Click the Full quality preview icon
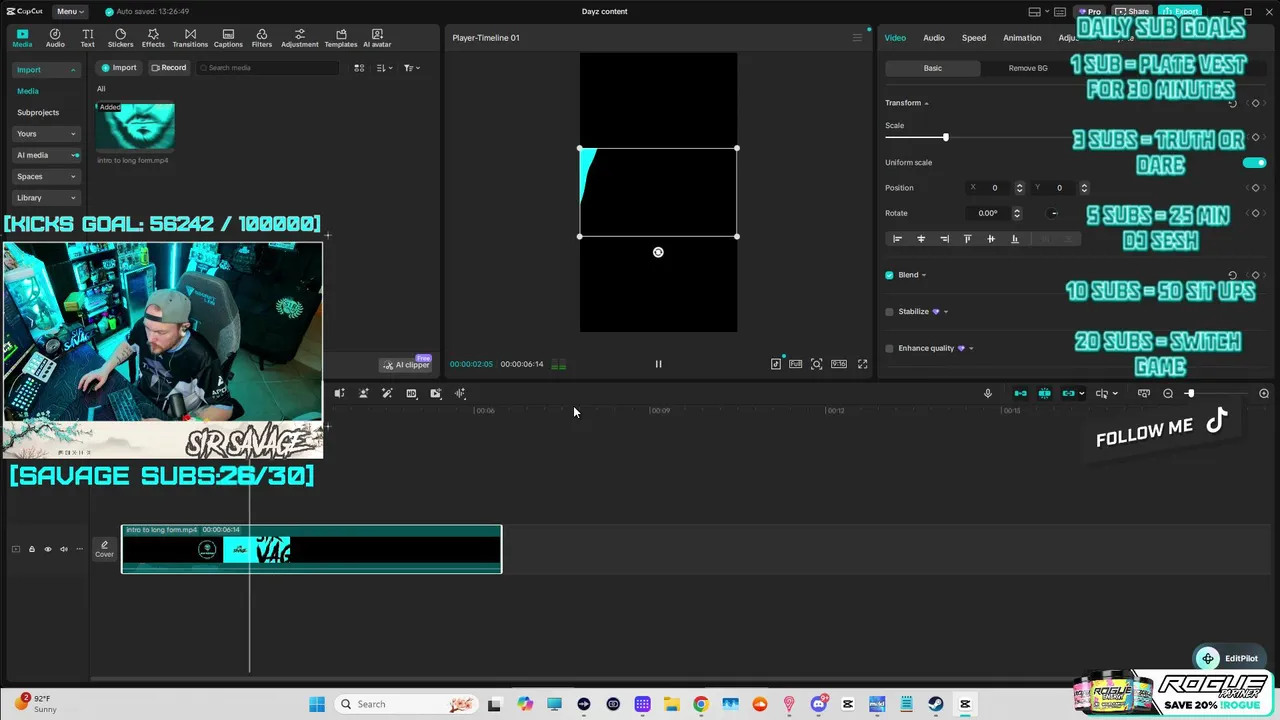The image size is (1280, 720). [x=796, y=364]
